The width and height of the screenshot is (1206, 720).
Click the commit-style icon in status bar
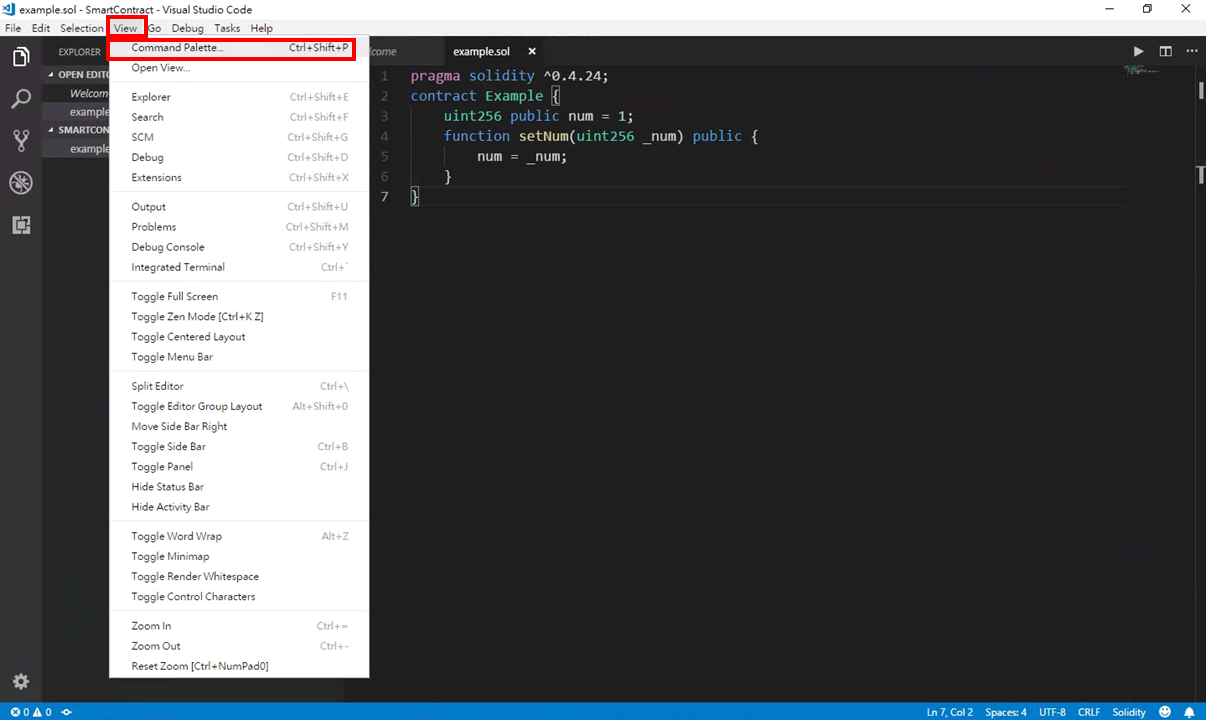coord(67,712)
